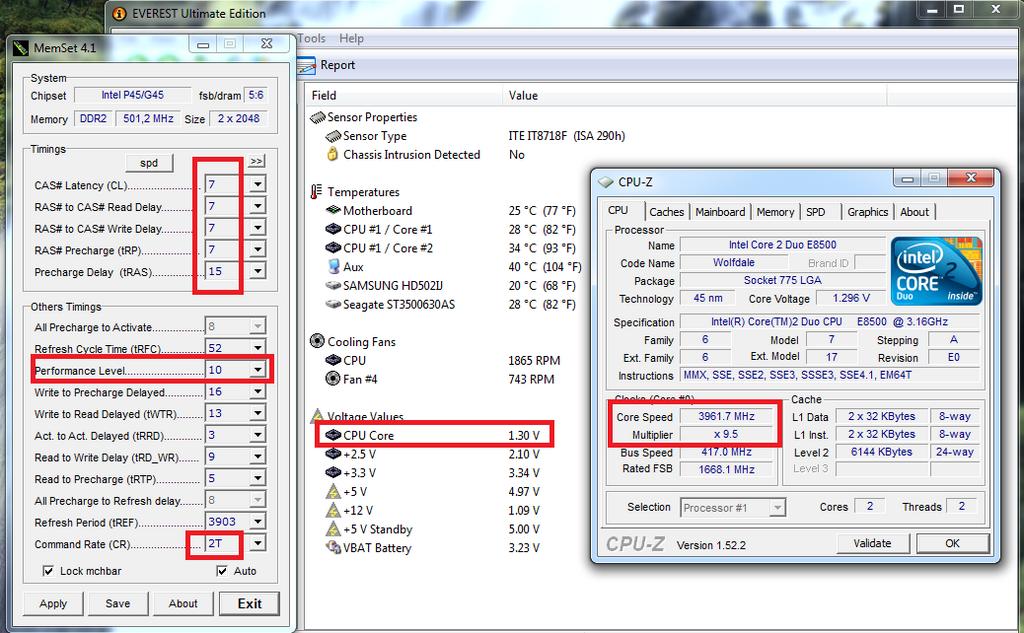The image size is (1024, 633).
Task: Open the Tools menu in EVEREST
Action: pyautogui.click(x=311, y=39)
